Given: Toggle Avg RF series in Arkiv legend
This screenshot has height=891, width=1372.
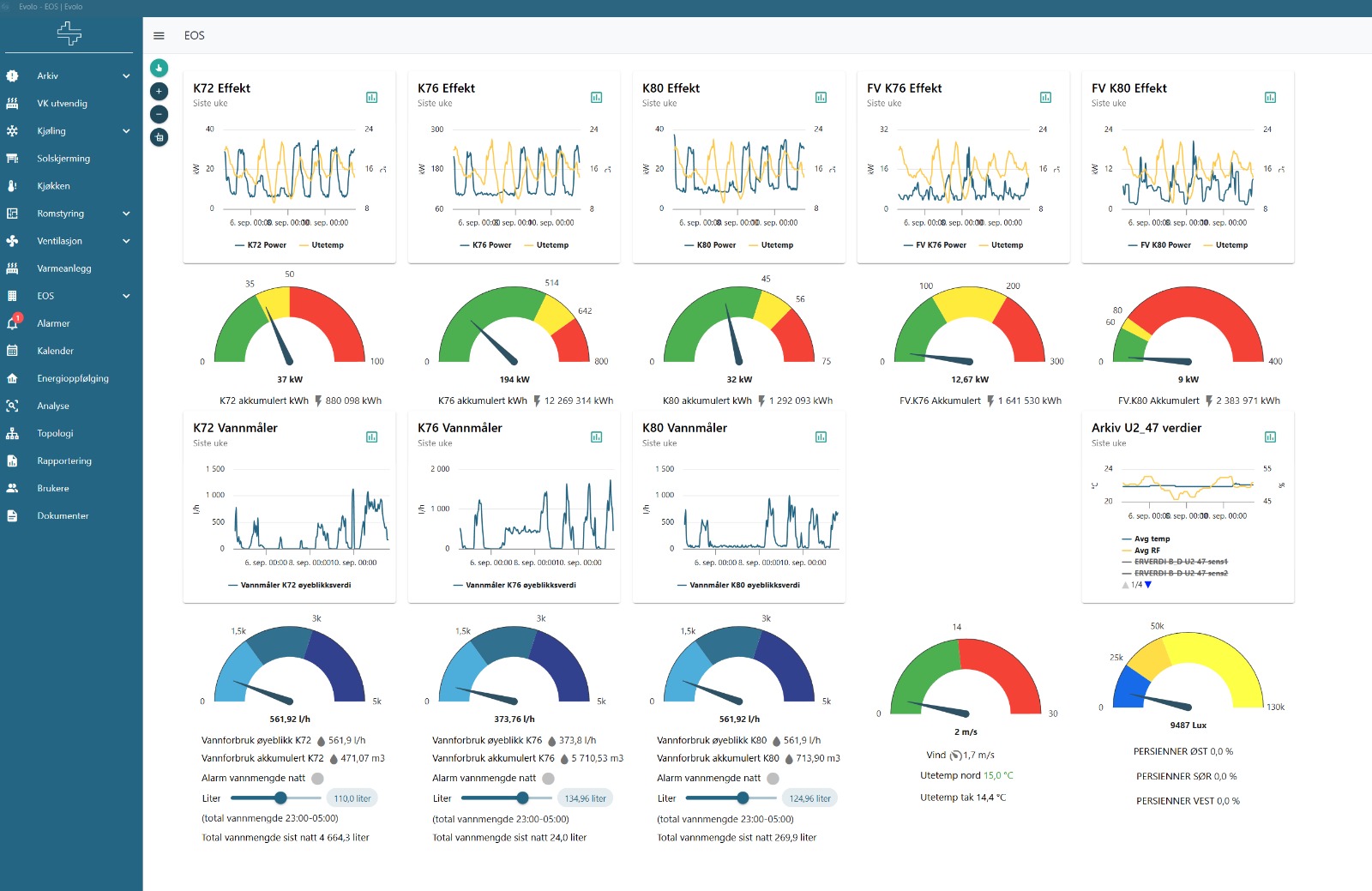Looking at the screenshot, I should pyautogui.click(x=1146, y=551).
